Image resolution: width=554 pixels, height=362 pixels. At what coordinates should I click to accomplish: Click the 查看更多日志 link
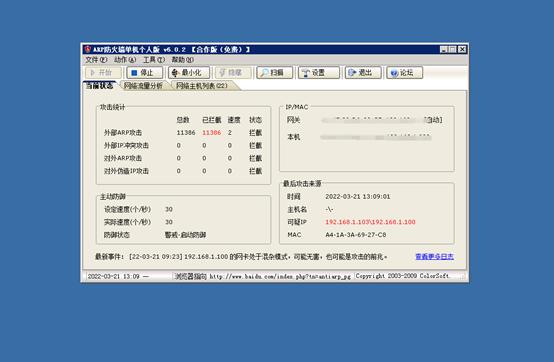coord(434,257)
